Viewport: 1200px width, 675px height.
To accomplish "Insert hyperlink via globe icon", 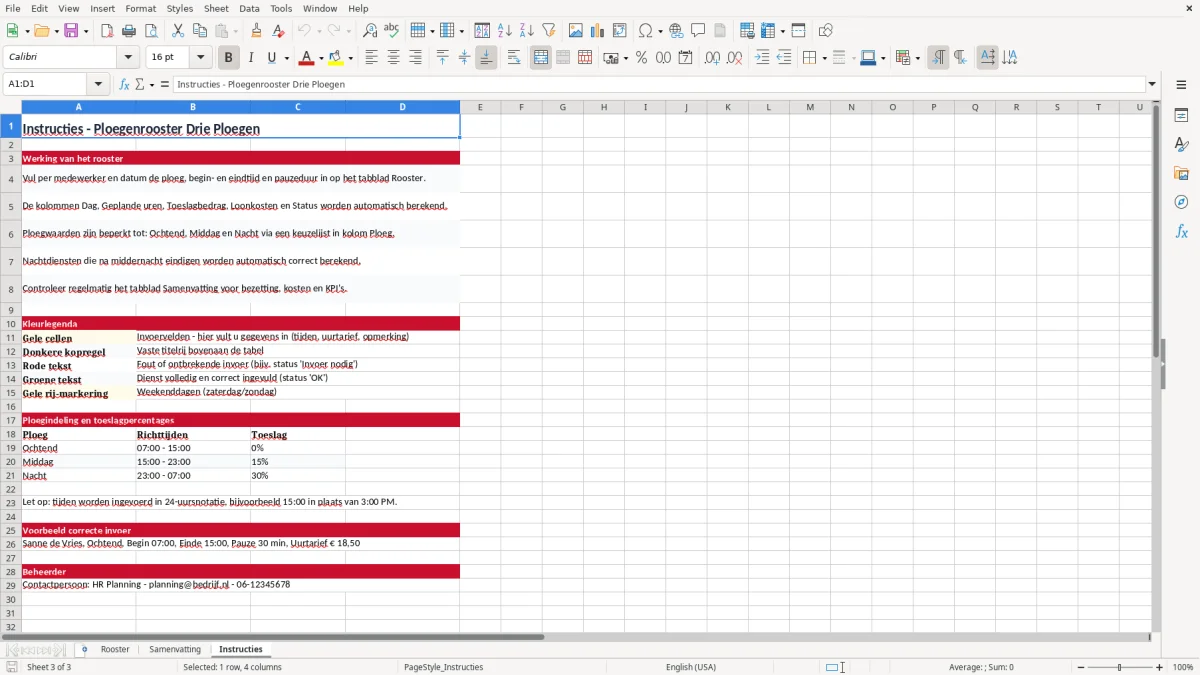I will (x=677, y=31).
